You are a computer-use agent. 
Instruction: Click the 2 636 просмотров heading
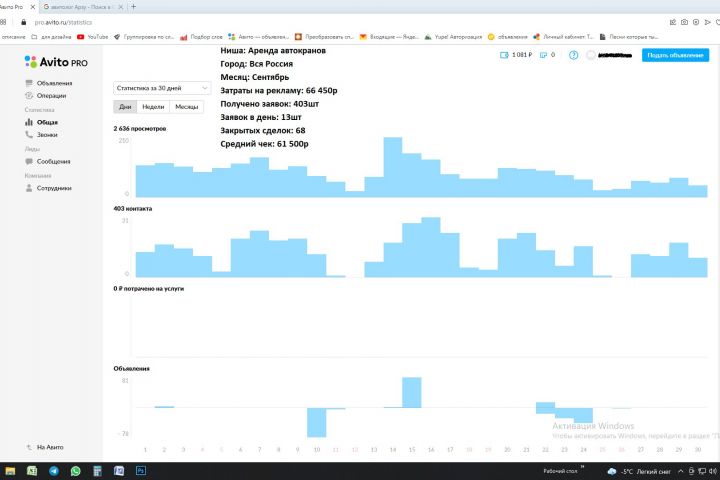(140, 129)
